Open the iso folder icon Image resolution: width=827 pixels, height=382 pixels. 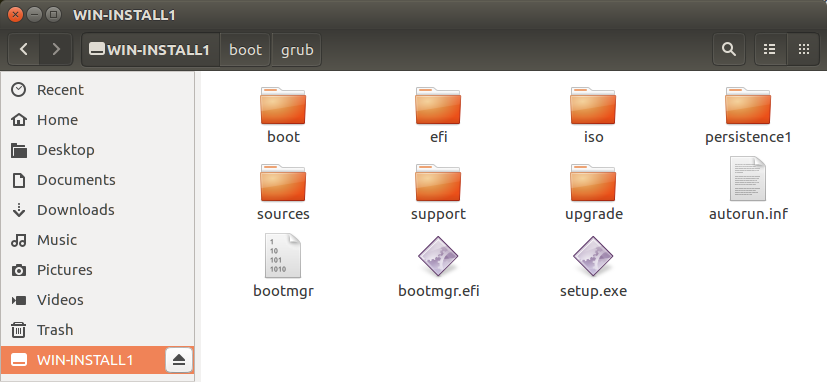[593, 106]
